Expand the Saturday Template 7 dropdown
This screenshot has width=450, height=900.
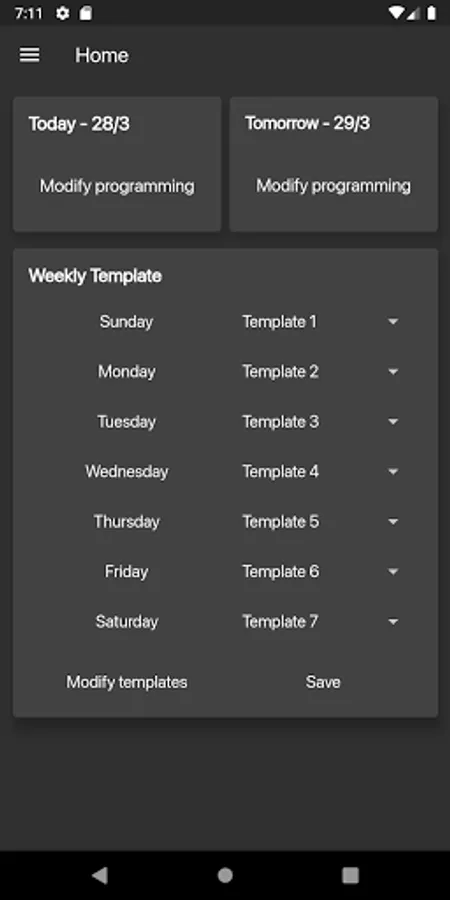pyautogui.click(x=320, y=622)
